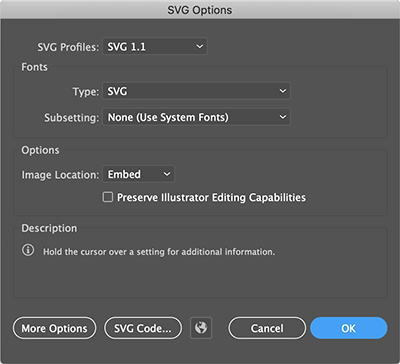Expand the Subsetting dropdown
The height and width of the screenshot is (364, 400).
click(196, 117)
